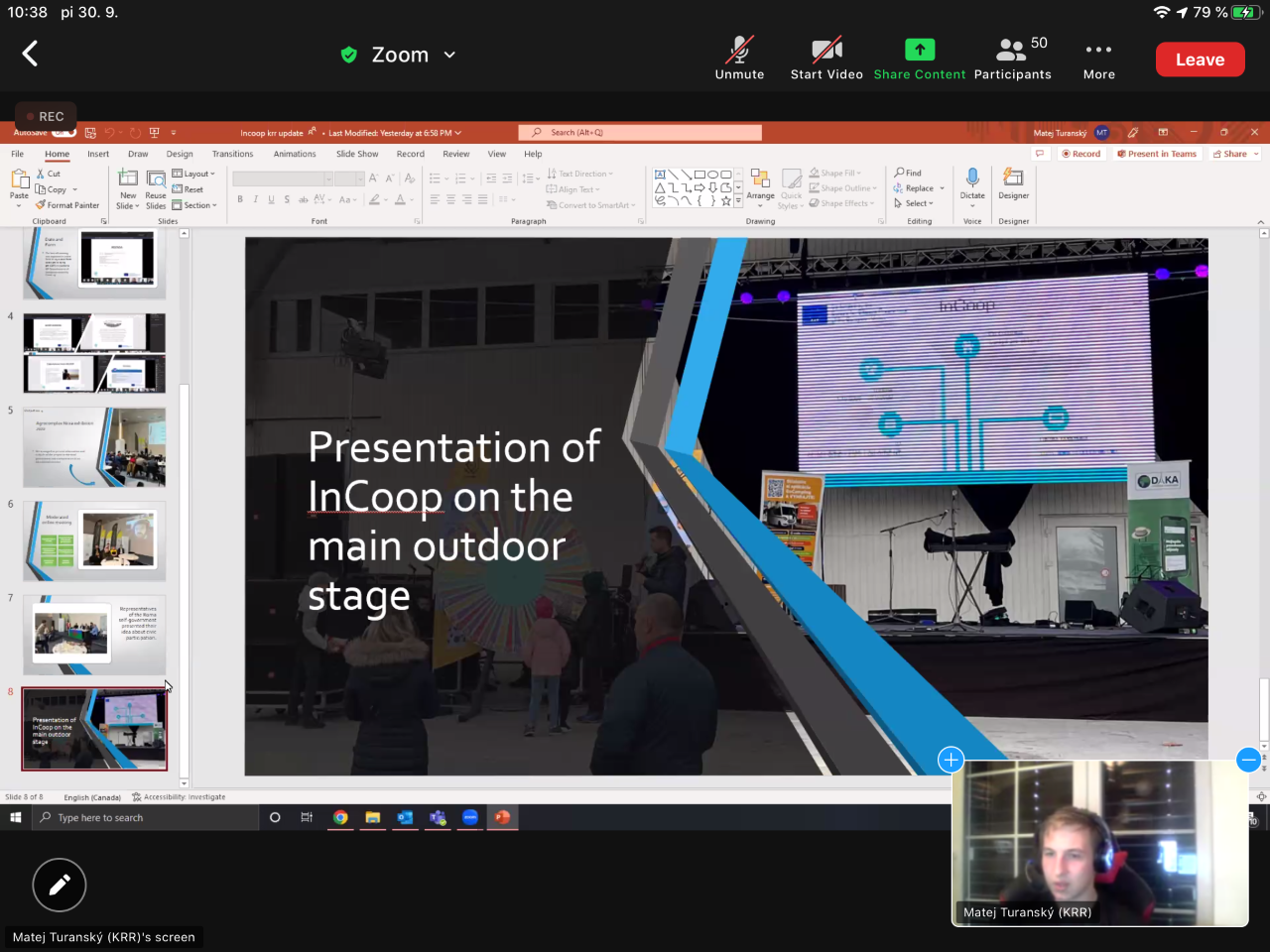
Task: Open the File menu
Action: [18, 154]
